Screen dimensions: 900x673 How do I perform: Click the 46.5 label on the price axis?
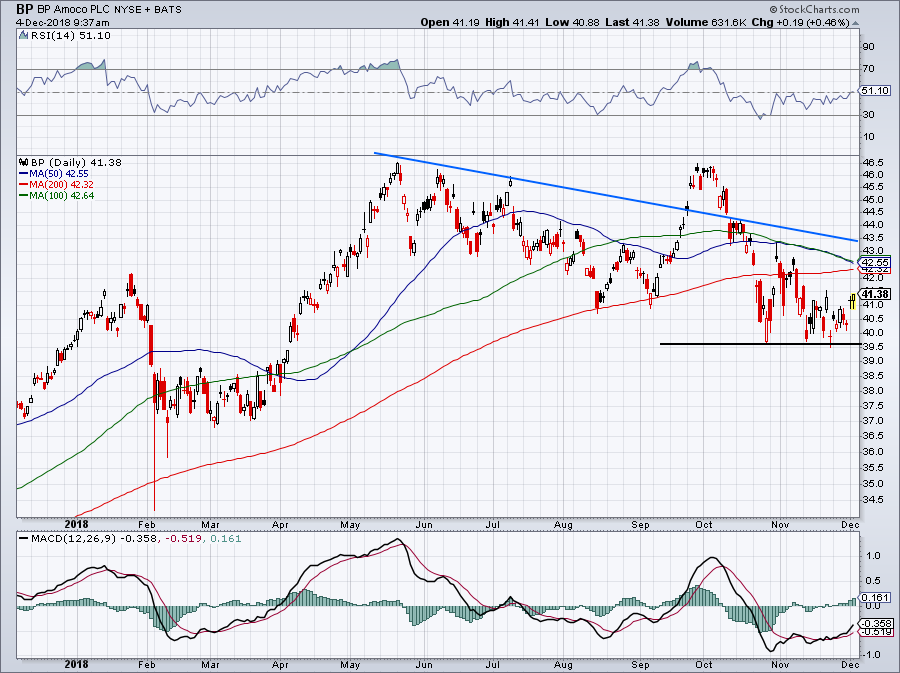[873, 164]
